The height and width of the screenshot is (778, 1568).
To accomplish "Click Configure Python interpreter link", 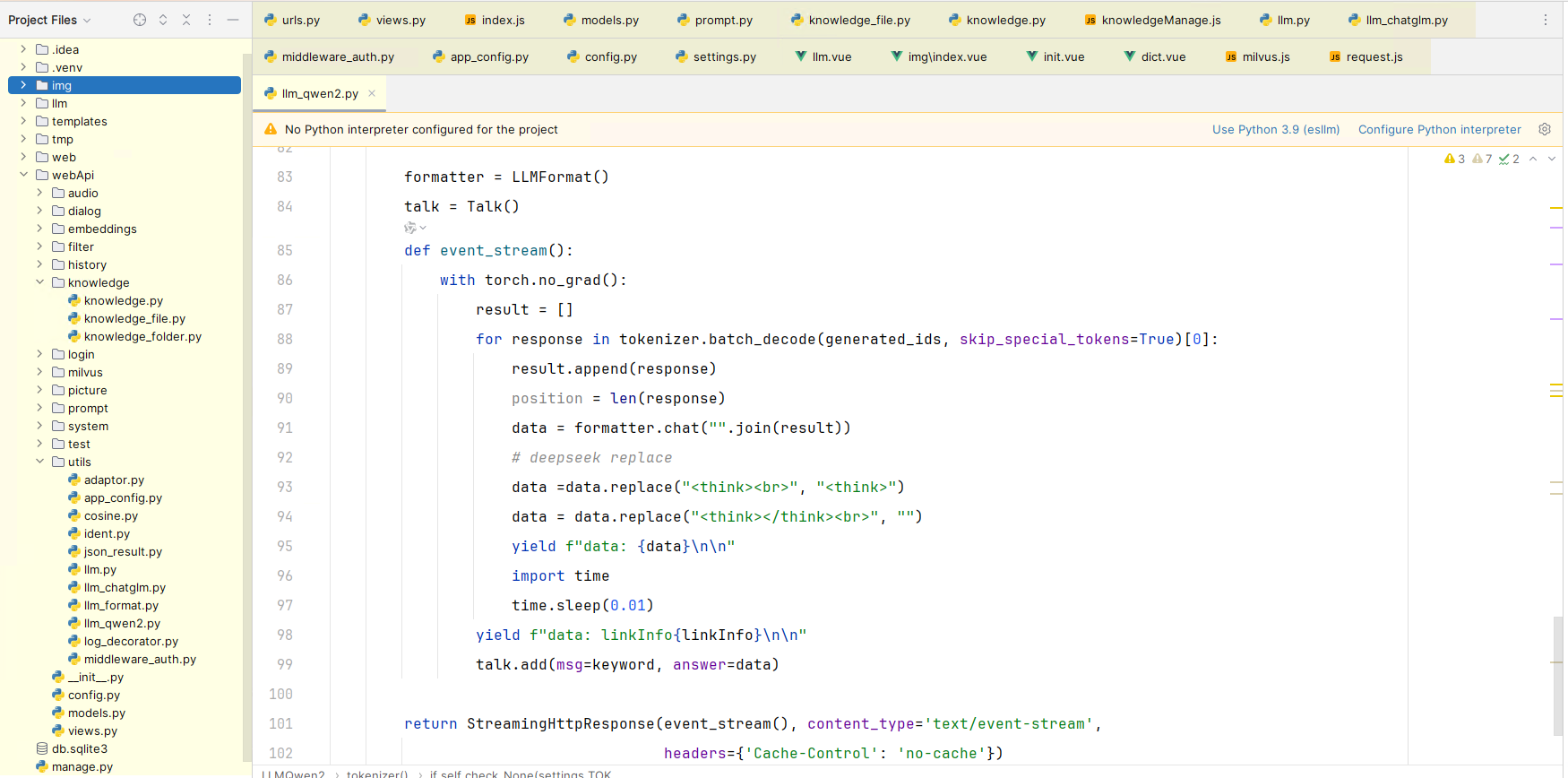I will (x=1439, y=129).
